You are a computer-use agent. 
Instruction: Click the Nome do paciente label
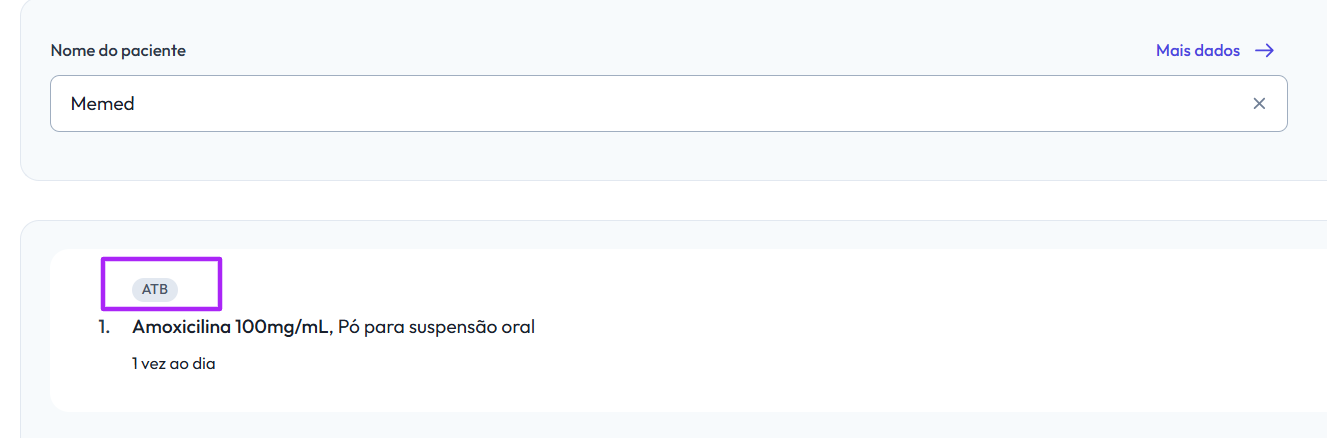pyautogui.click(x=118, y=51)
